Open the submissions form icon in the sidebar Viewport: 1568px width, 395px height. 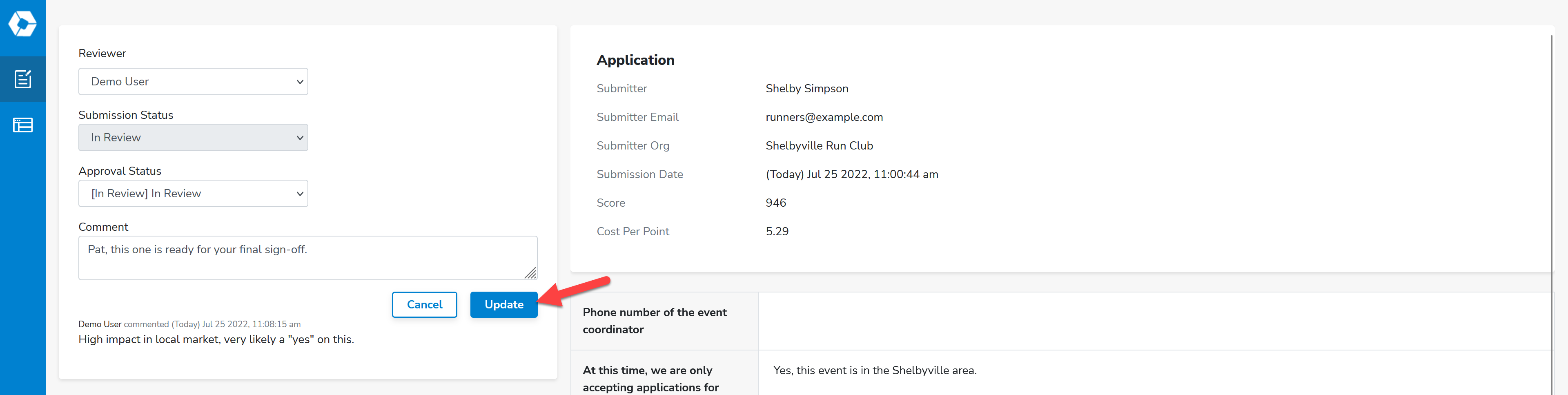(22, 79)
